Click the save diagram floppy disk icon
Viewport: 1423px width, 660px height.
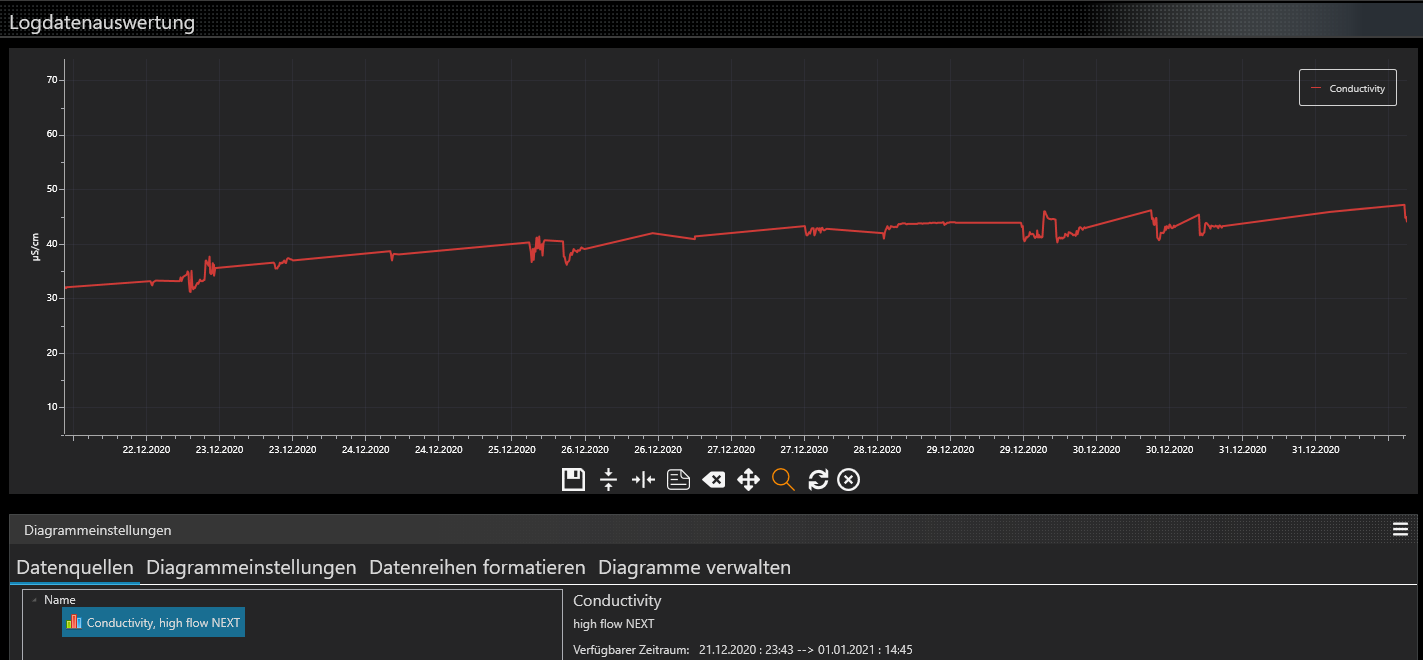tap(573, 480)
